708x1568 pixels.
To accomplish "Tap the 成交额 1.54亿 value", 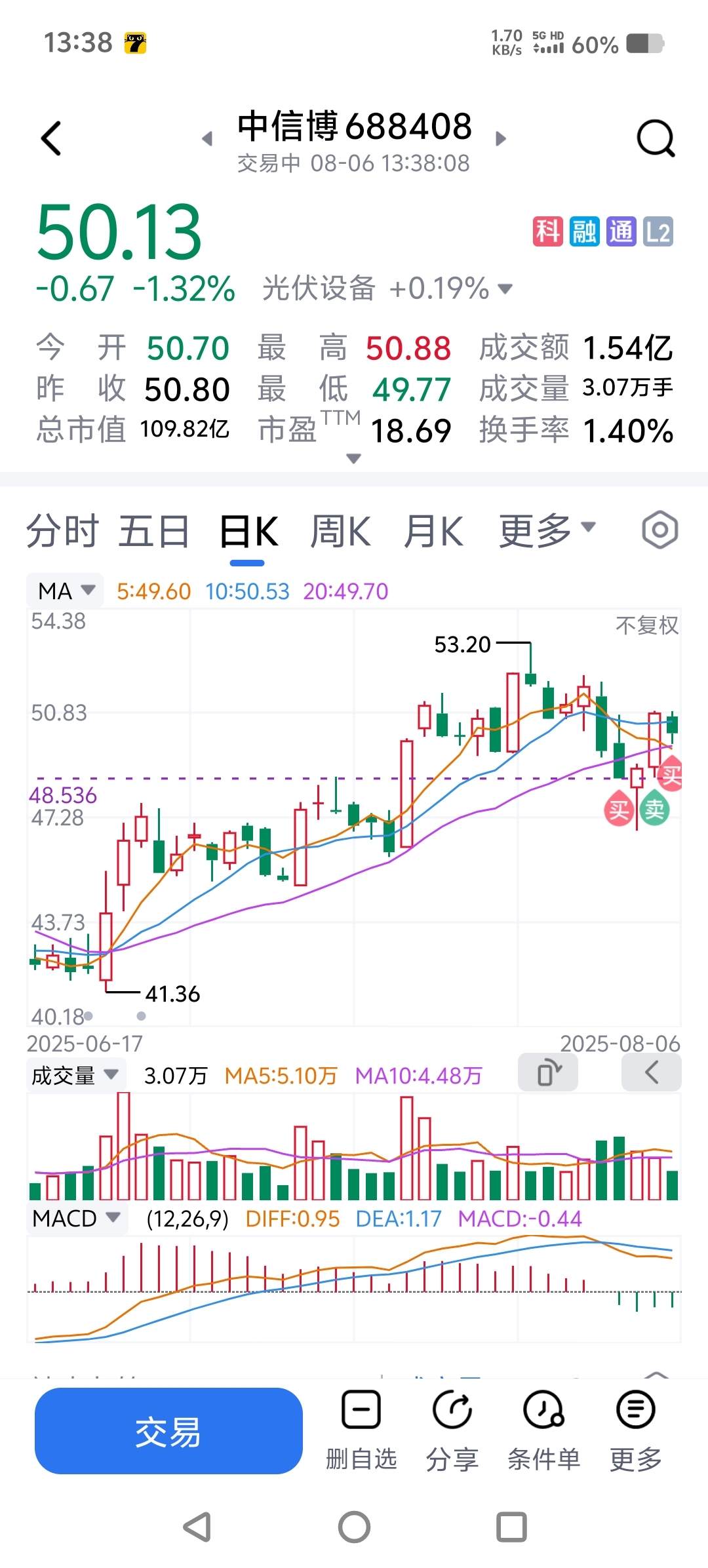I will click(x=627, y=347).
